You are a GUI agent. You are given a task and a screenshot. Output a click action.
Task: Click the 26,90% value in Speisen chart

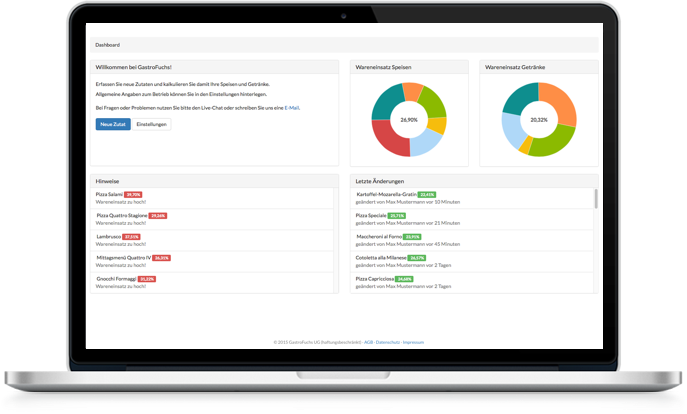tap(409, 120)
